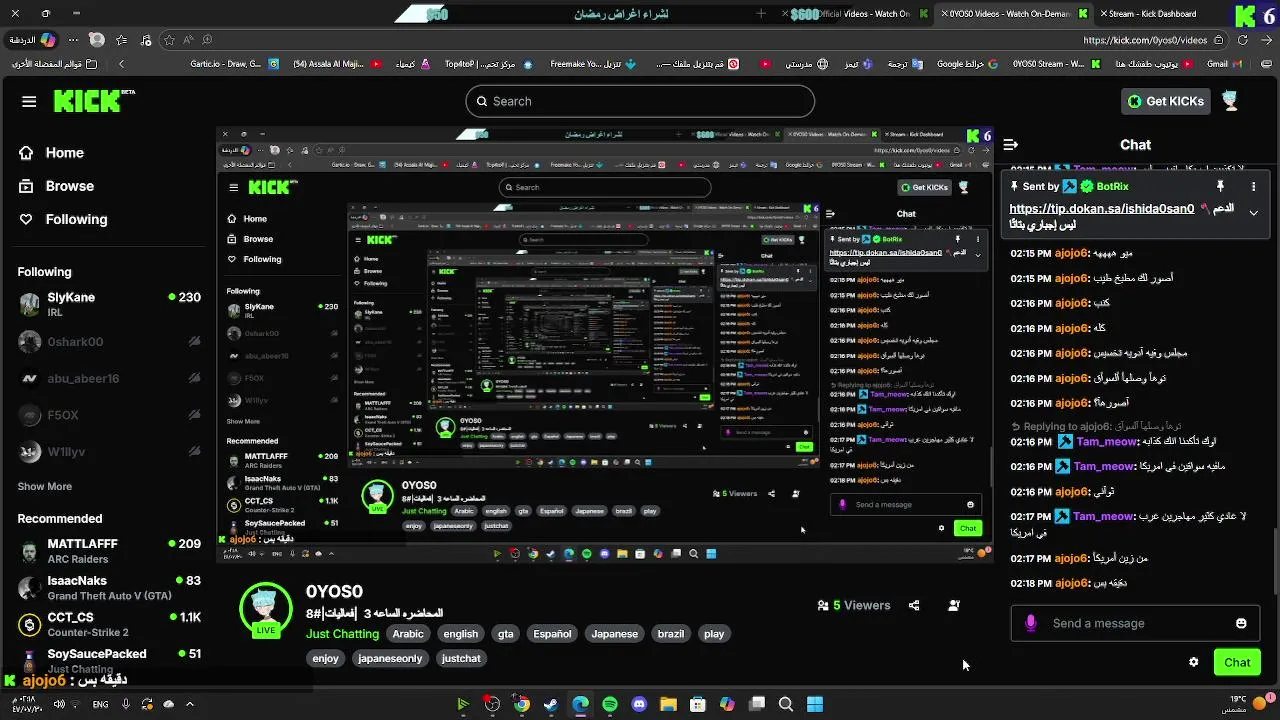
Task: Click the search magnifier icon
Action: coord(481,101)
